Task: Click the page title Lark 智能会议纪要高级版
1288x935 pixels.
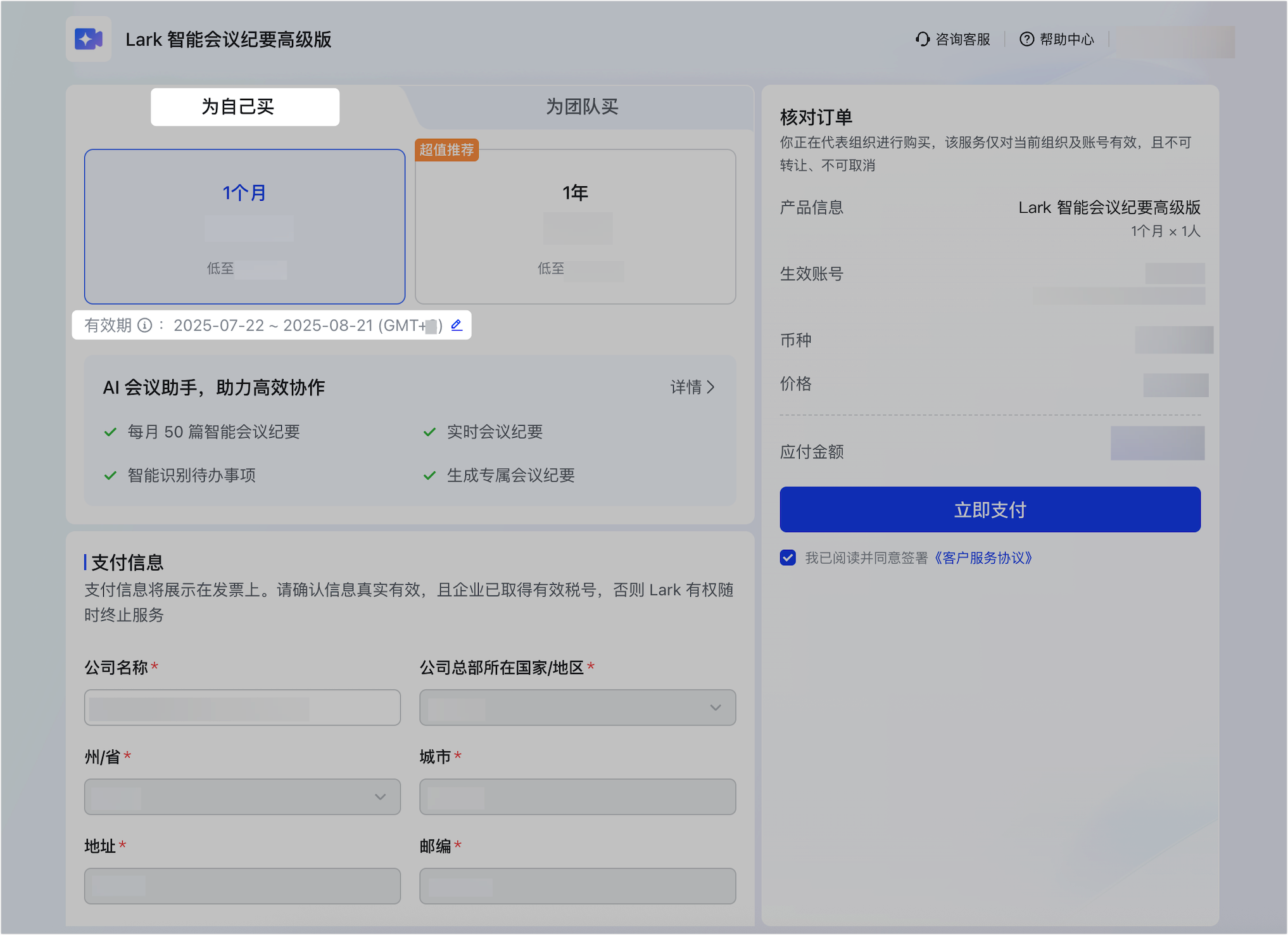Action: 229,39
